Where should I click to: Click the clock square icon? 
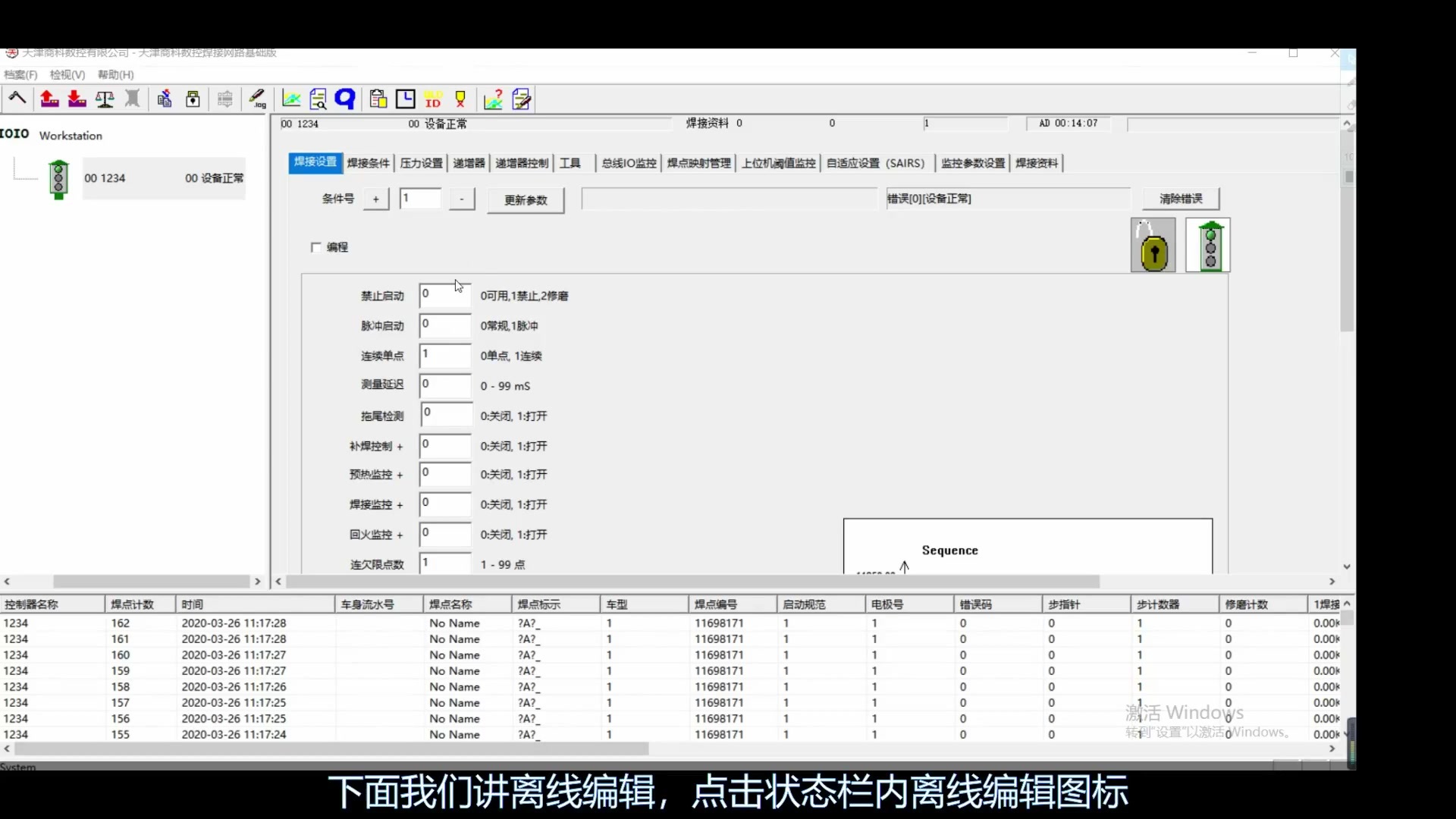point(406,99)
